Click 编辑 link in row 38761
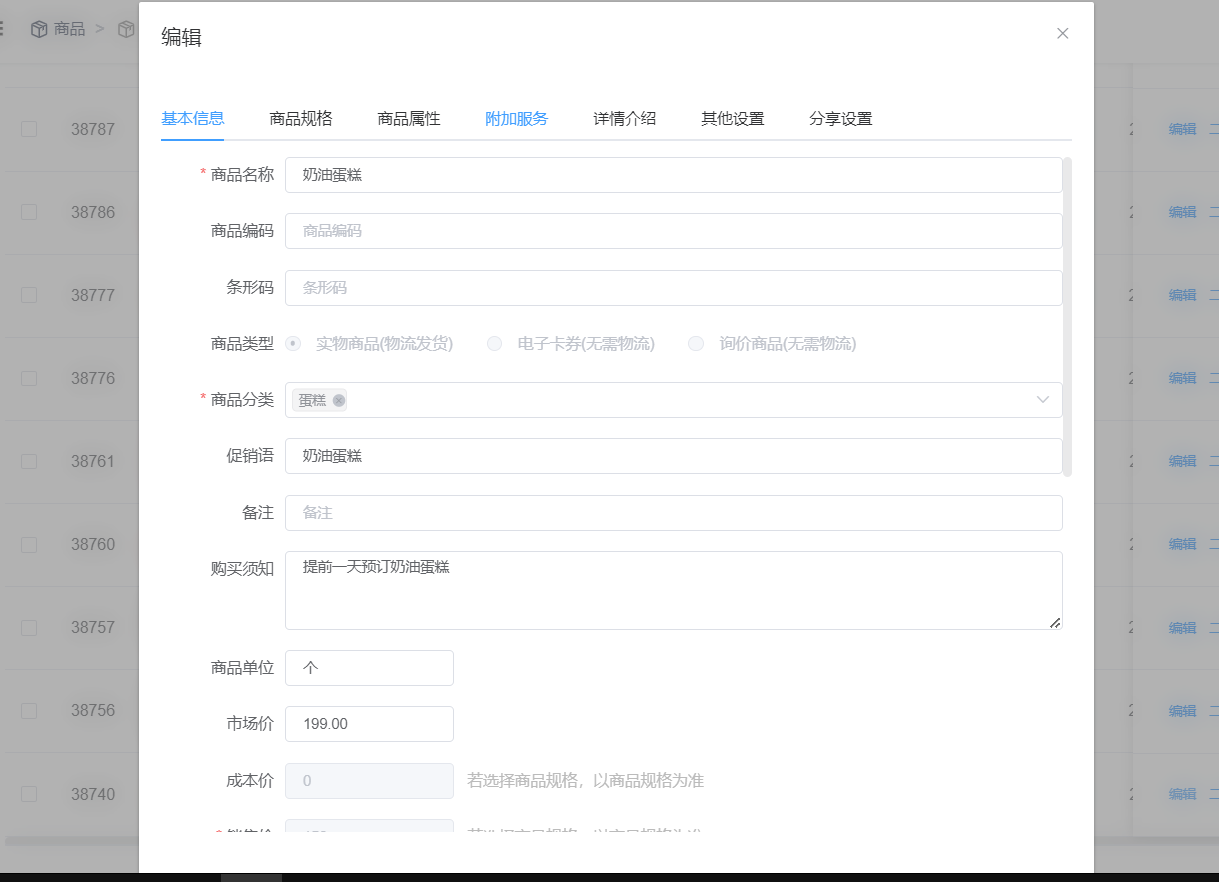Screen dimensions: 1219x882 (x=1183, y=461)
